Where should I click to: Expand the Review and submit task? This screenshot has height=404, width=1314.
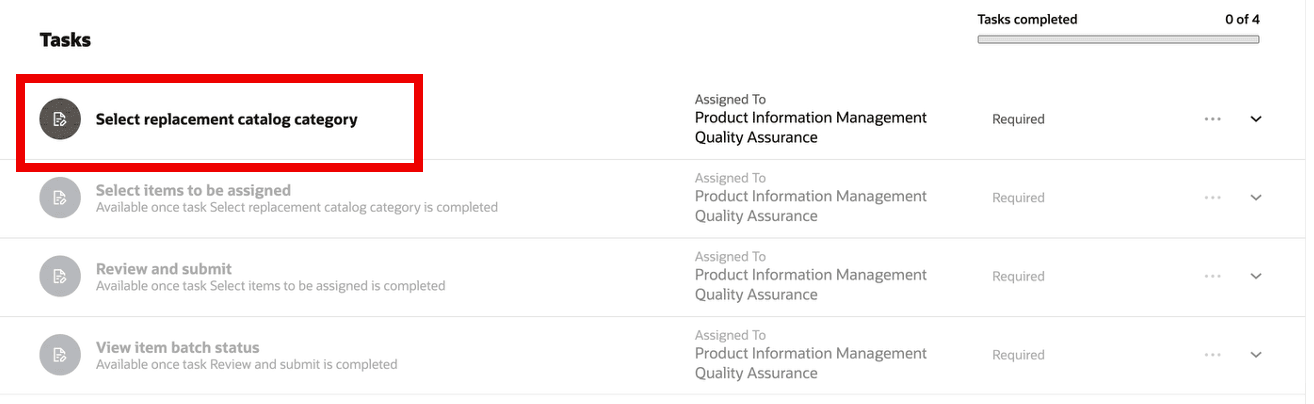[1257, 276]
